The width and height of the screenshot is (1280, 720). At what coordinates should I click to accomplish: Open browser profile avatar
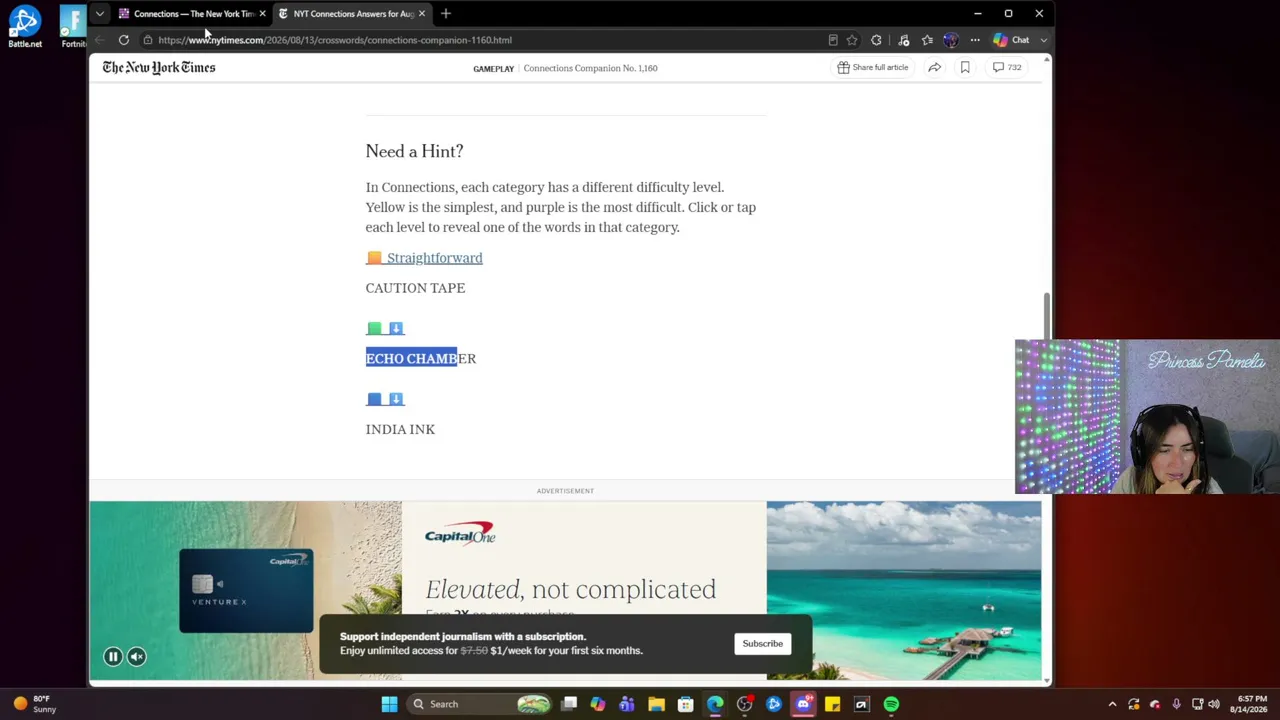[950, 40]
